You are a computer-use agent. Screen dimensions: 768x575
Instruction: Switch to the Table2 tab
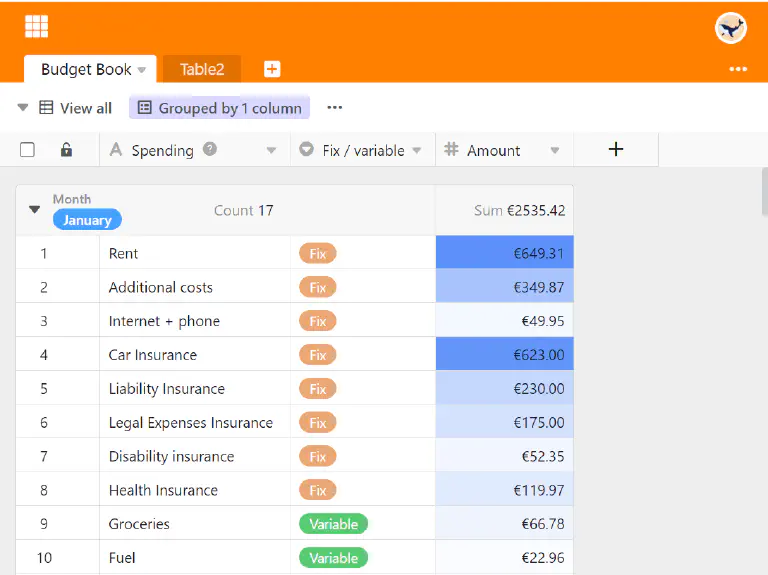(x=202, y=69)
